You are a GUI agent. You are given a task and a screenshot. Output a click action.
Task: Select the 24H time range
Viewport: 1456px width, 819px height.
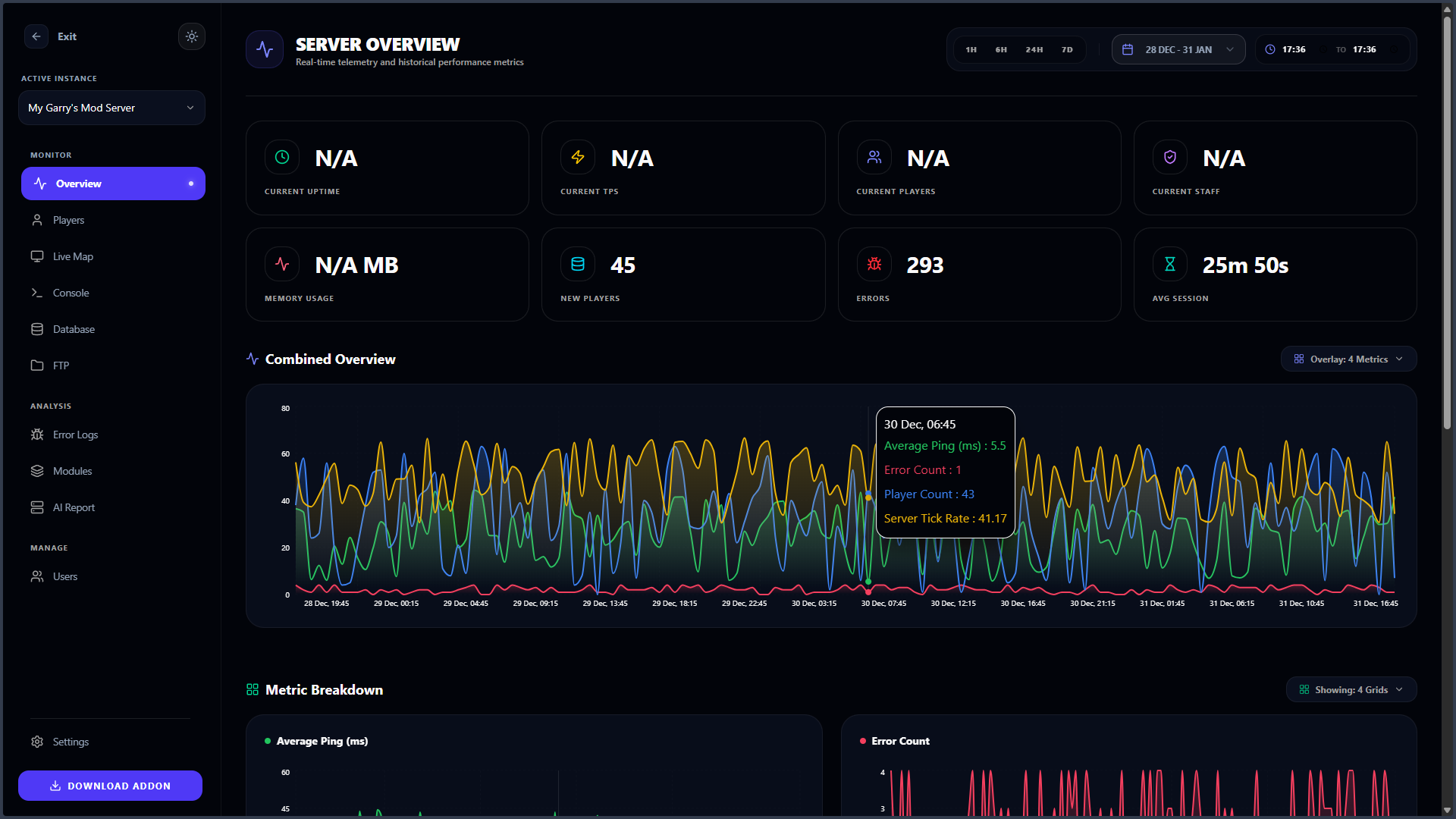1034,49
